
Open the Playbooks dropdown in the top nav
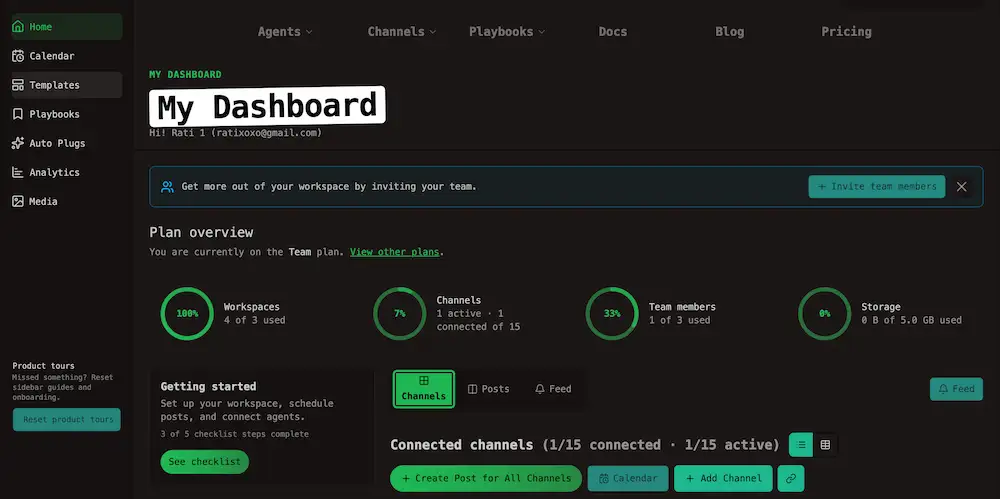coord(507,31)
